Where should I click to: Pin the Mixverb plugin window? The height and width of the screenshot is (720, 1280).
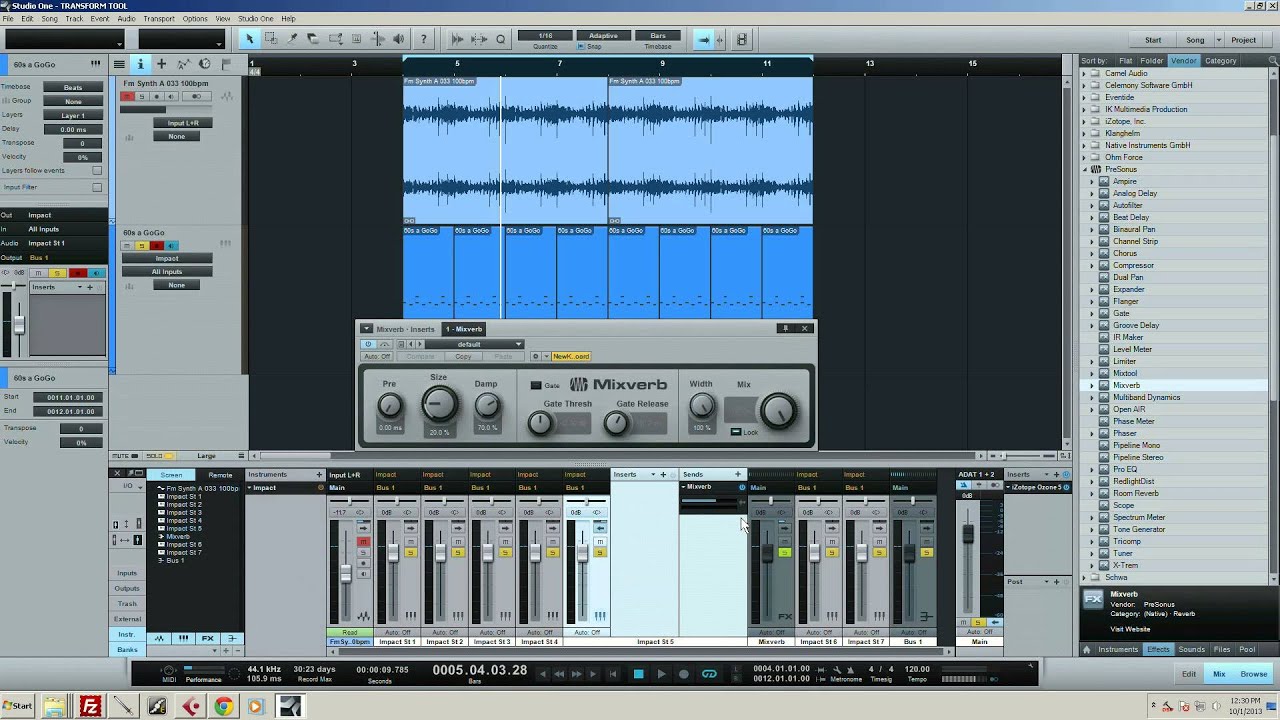pos(786,328)
